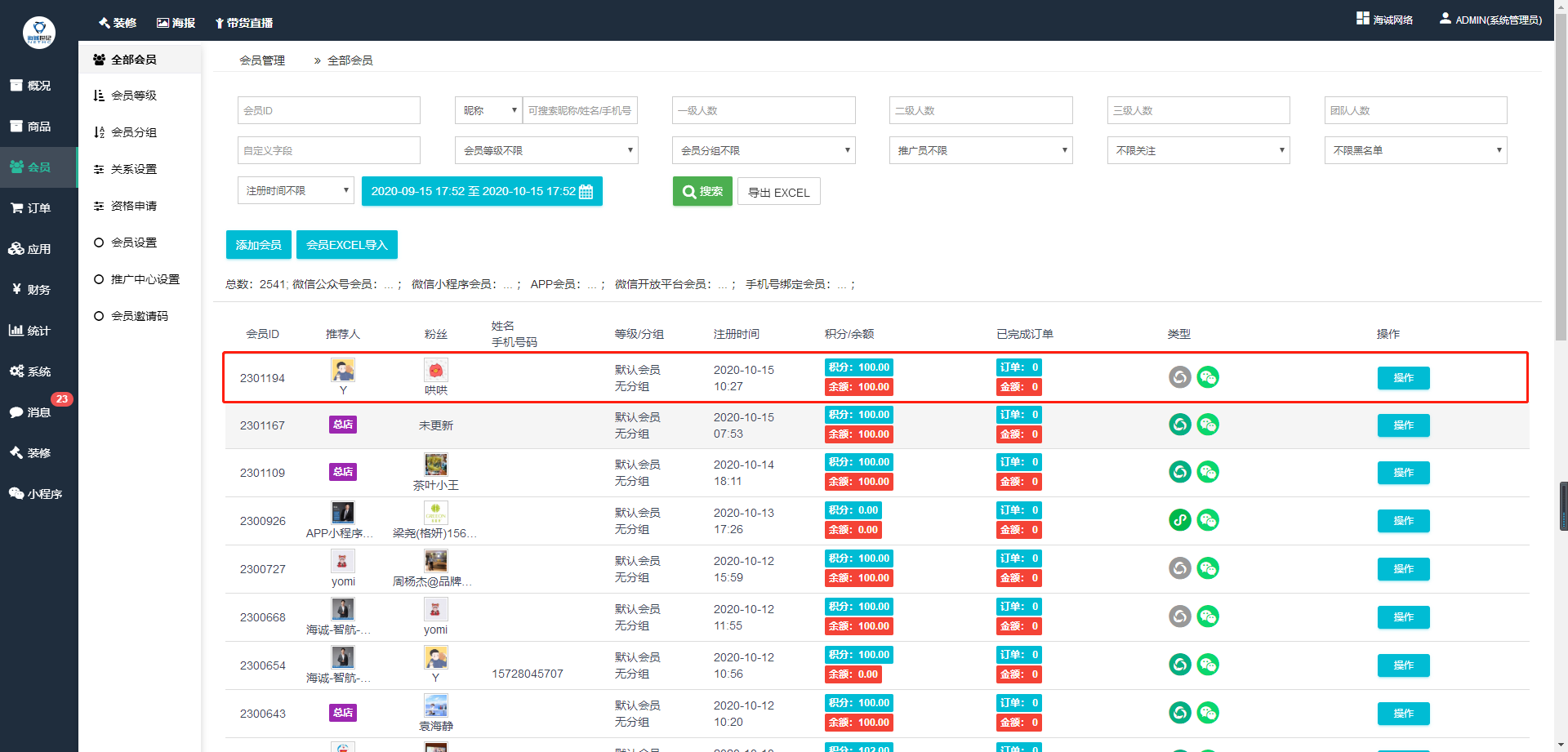This screenshot has height=752, width=1568.
Task: Click the 会员ID input field
Action: pyautogui.click(x=328, y=110)
